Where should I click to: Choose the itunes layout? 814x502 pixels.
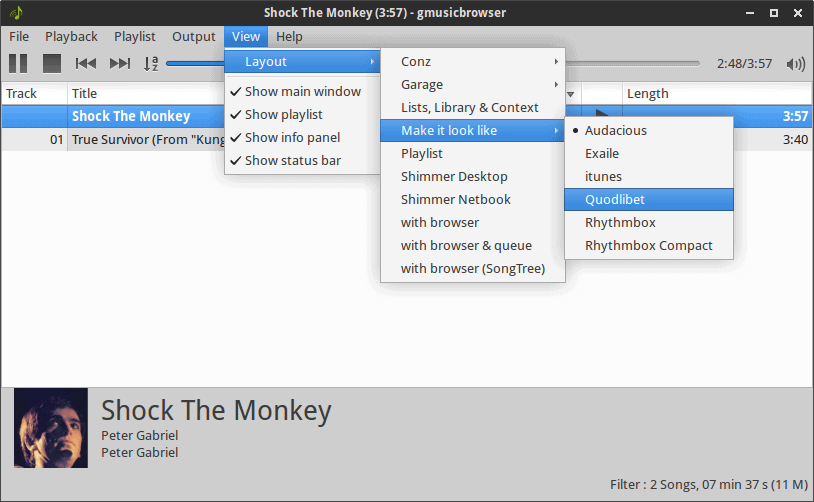(649, 177)
